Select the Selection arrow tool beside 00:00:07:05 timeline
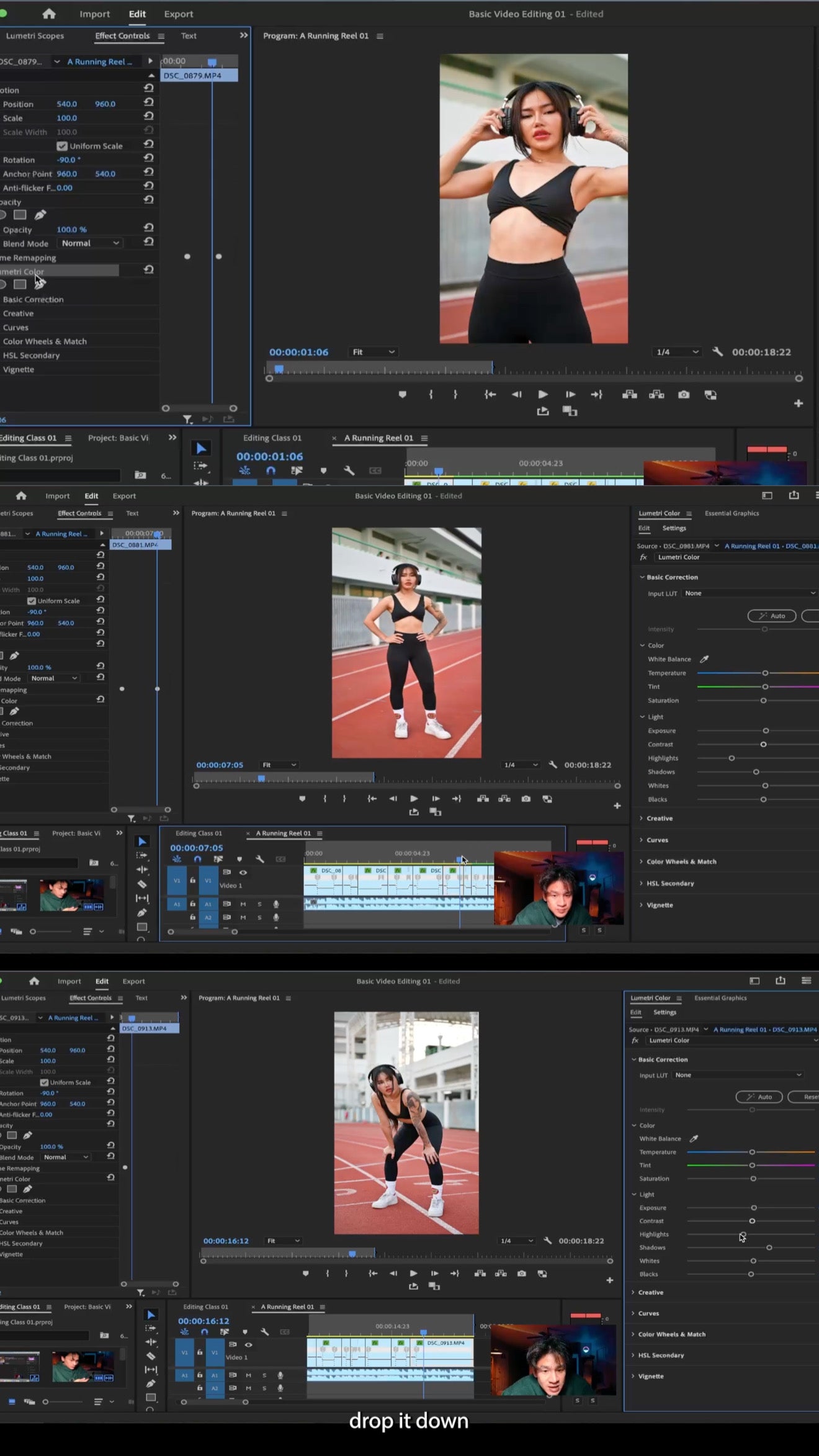 point(142,842)
